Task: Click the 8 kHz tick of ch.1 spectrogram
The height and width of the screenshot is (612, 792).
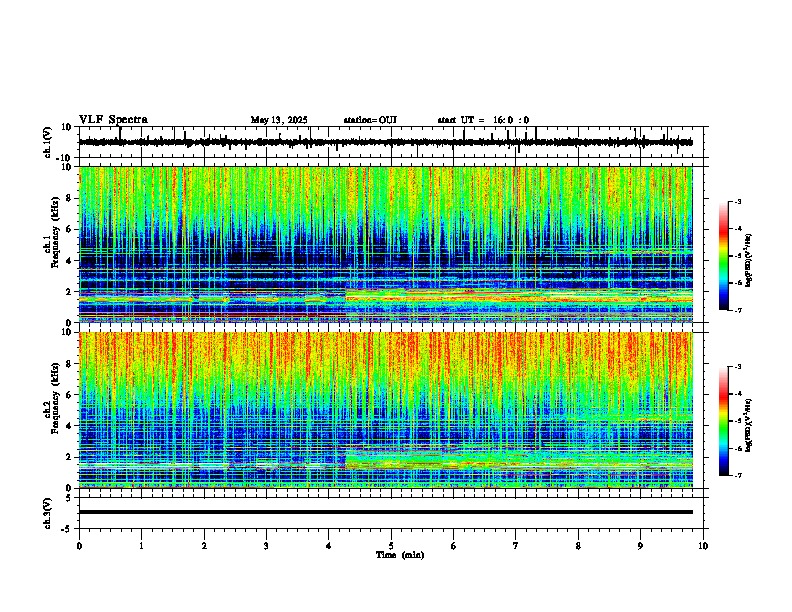Action: pyautogui.click(x=70, y=198)
